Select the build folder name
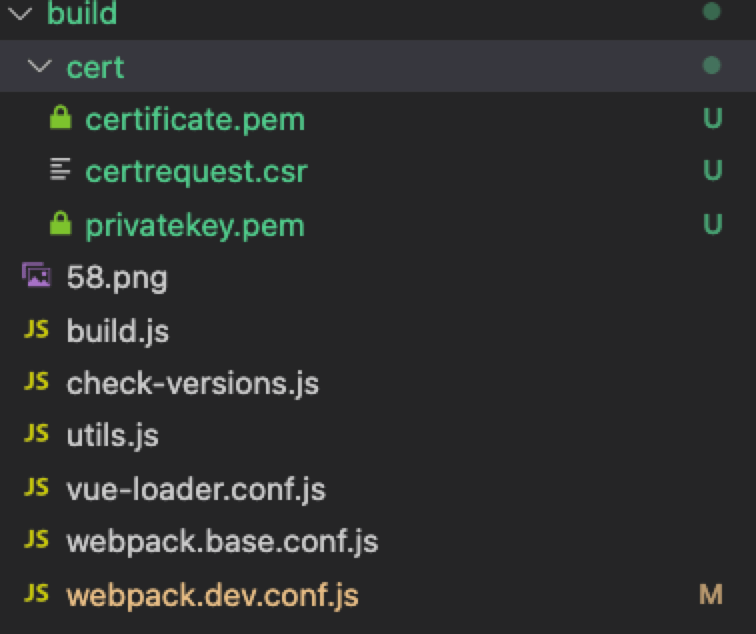756x634 pixels. (x=82, y=13)
